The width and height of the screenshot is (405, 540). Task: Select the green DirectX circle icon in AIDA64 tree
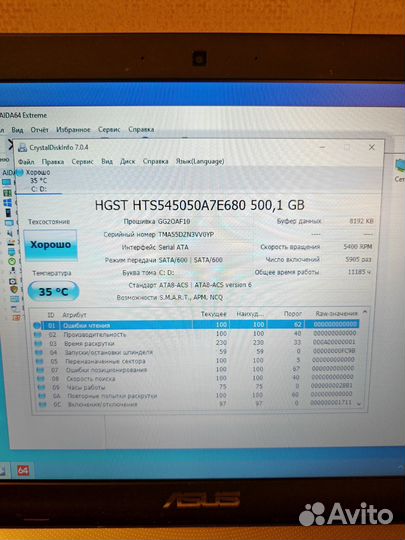(x=12, y=261)
